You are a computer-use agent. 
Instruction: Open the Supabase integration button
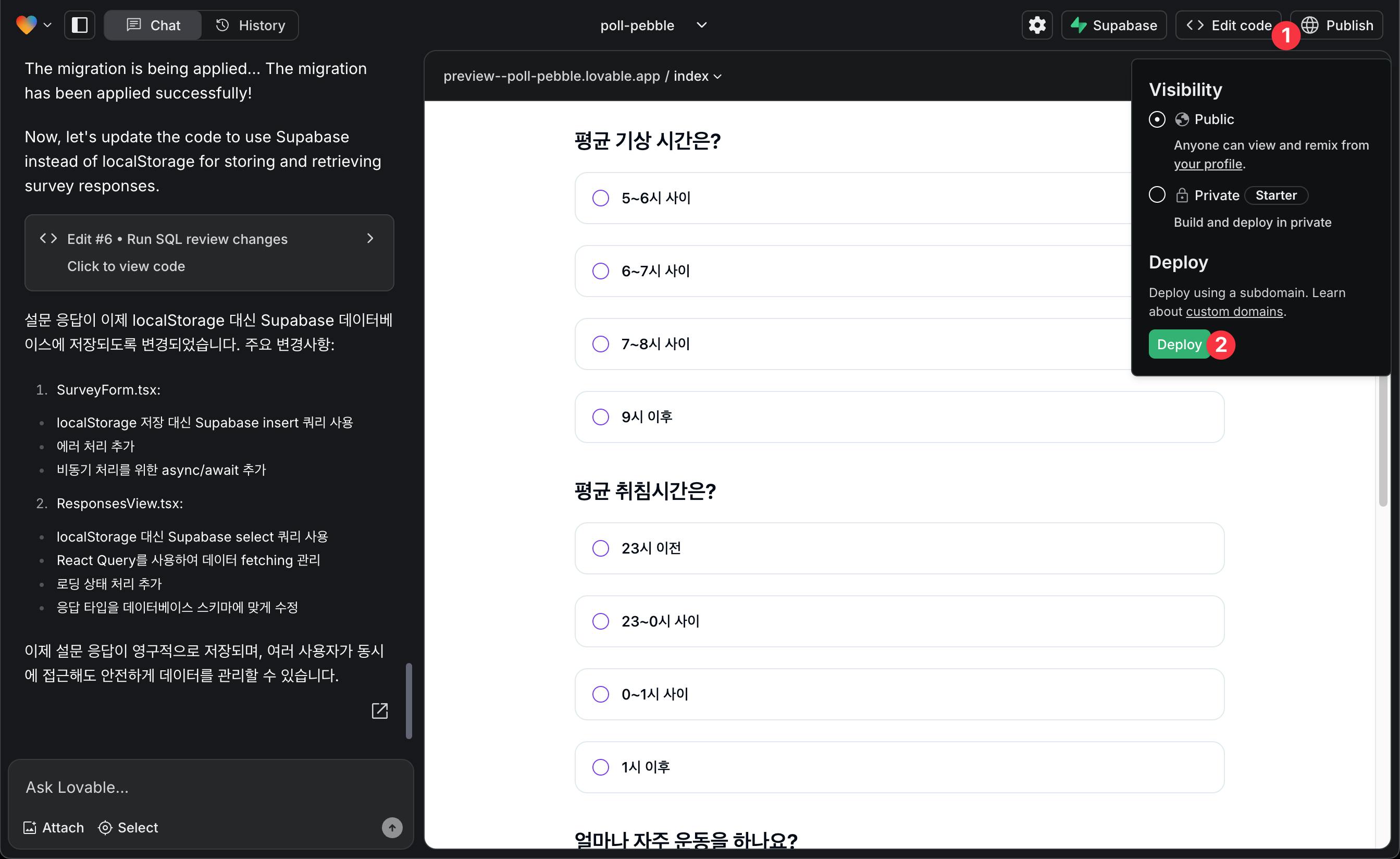click(1113, 25)
